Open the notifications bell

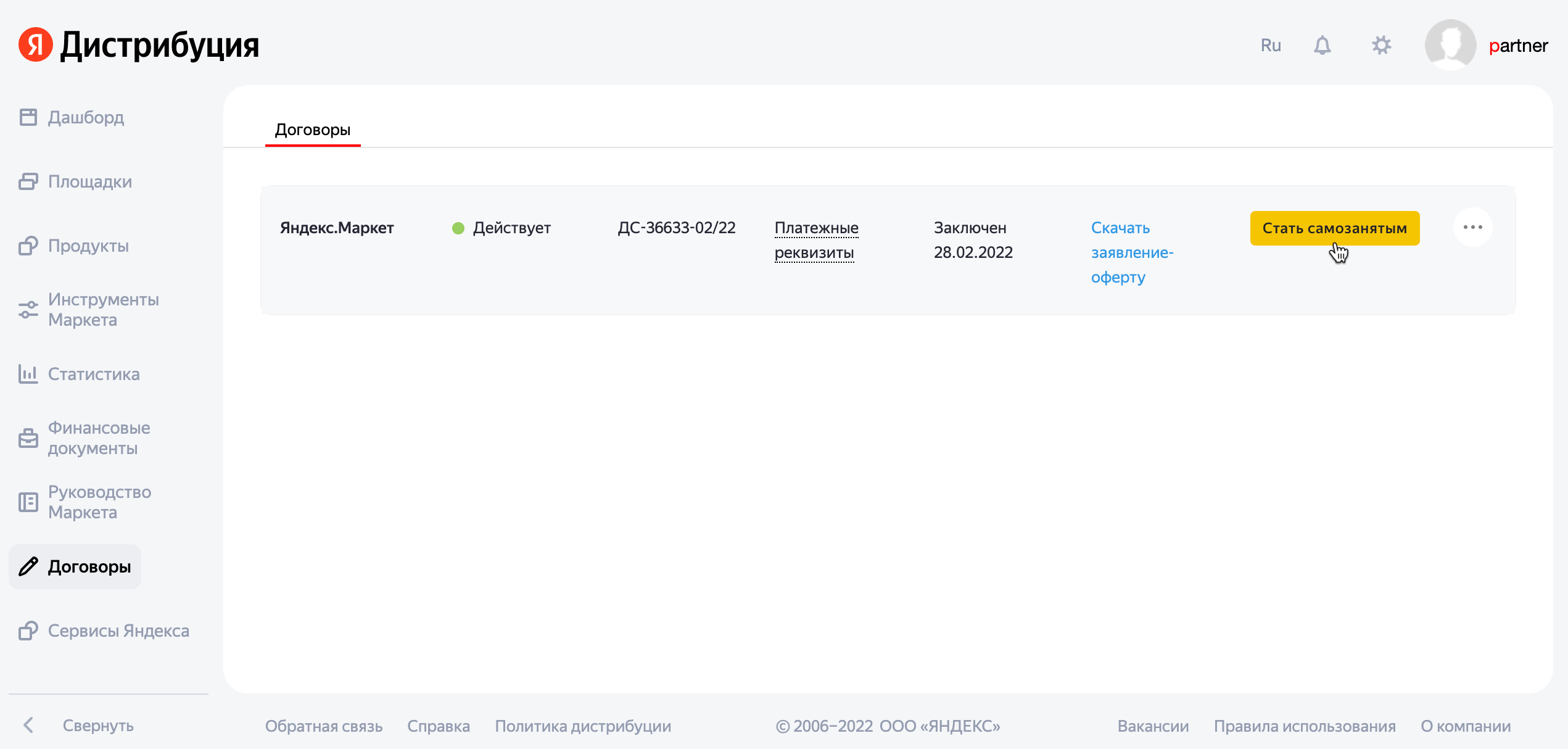coord(1322,45)
